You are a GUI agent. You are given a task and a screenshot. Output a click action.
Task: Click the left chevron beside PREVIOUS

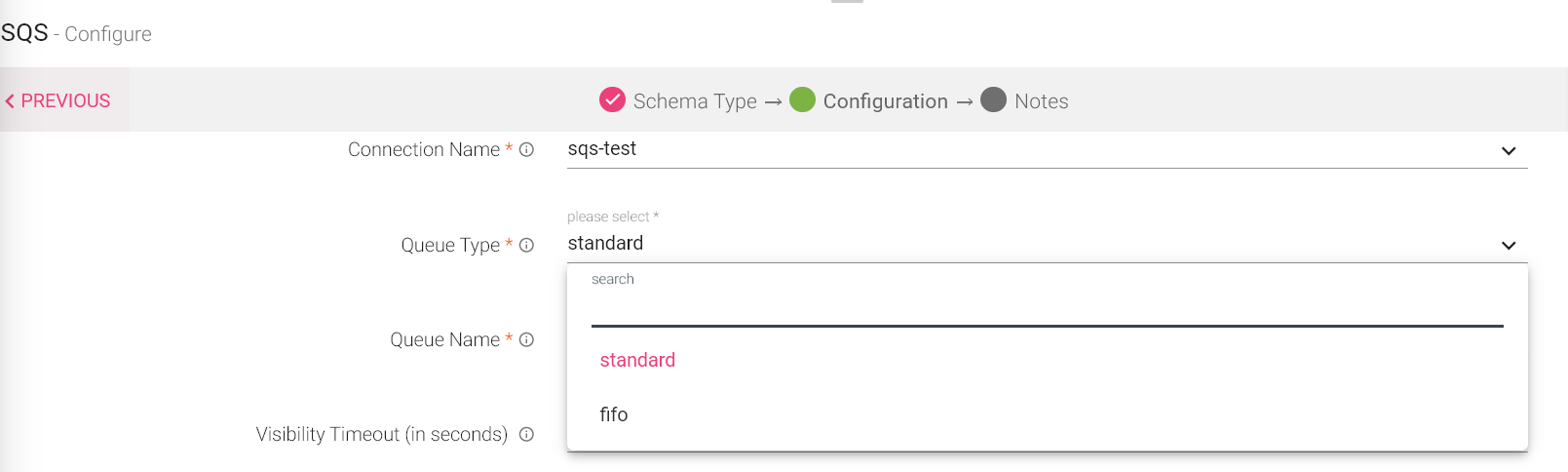point(10,101)
